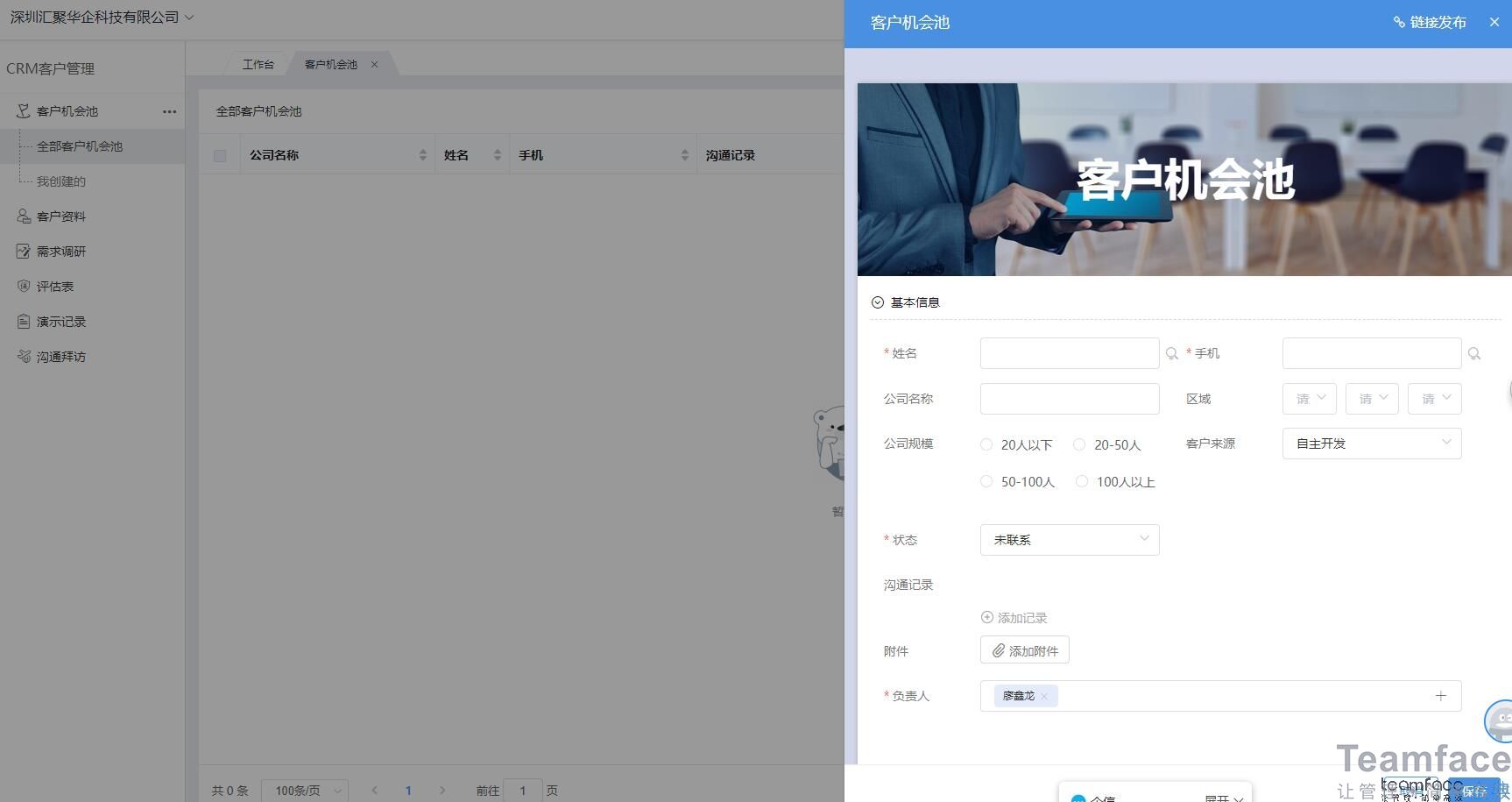Toggle the select-all checkbox in table header
1512x802 pixels.
(x=220, y=155)
